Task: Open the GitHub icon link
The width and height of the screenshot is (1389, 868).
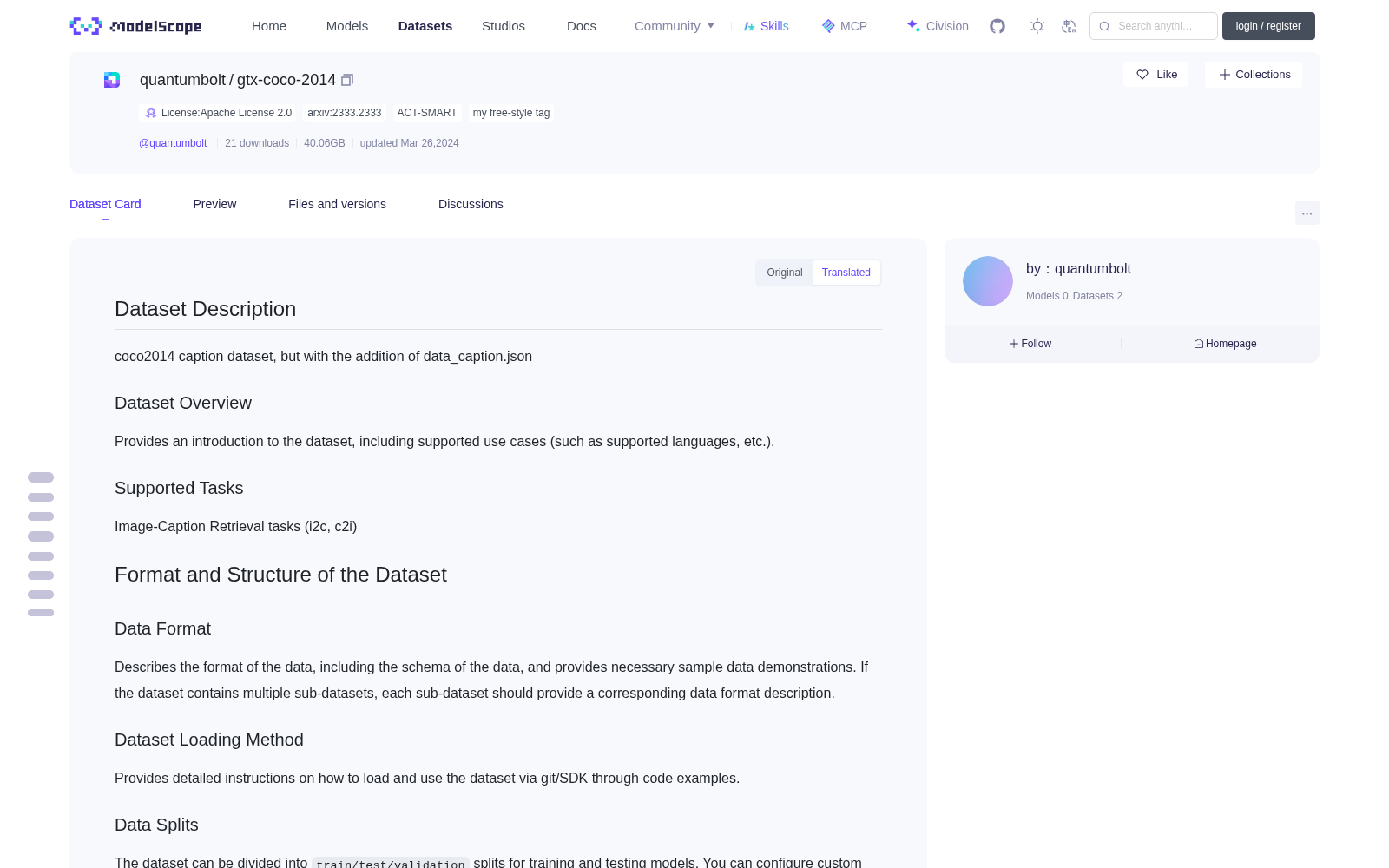Action: click(997, 26)
